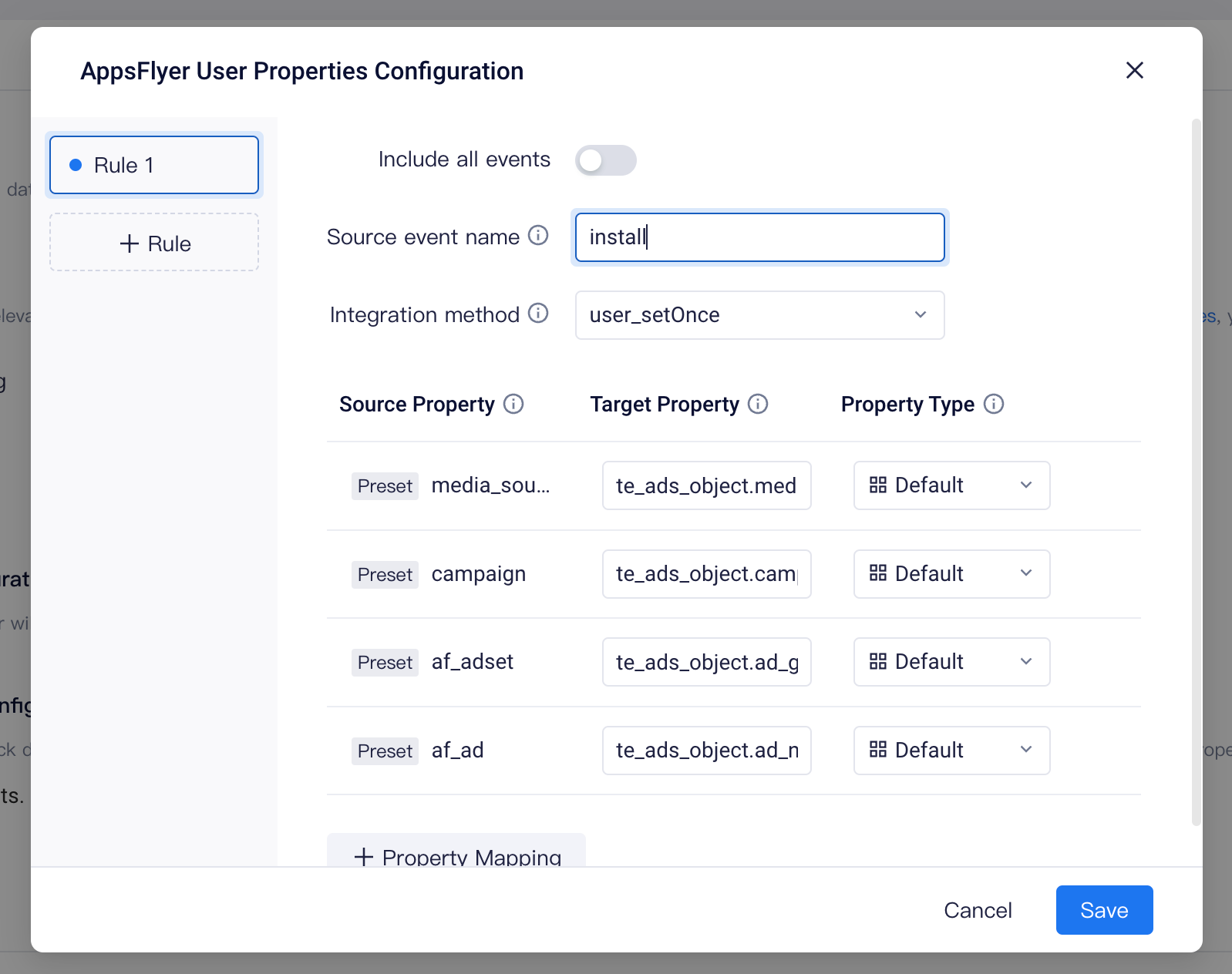
Task: Click the dialog's vertical scrollbar
Action: pos(1197,472)
